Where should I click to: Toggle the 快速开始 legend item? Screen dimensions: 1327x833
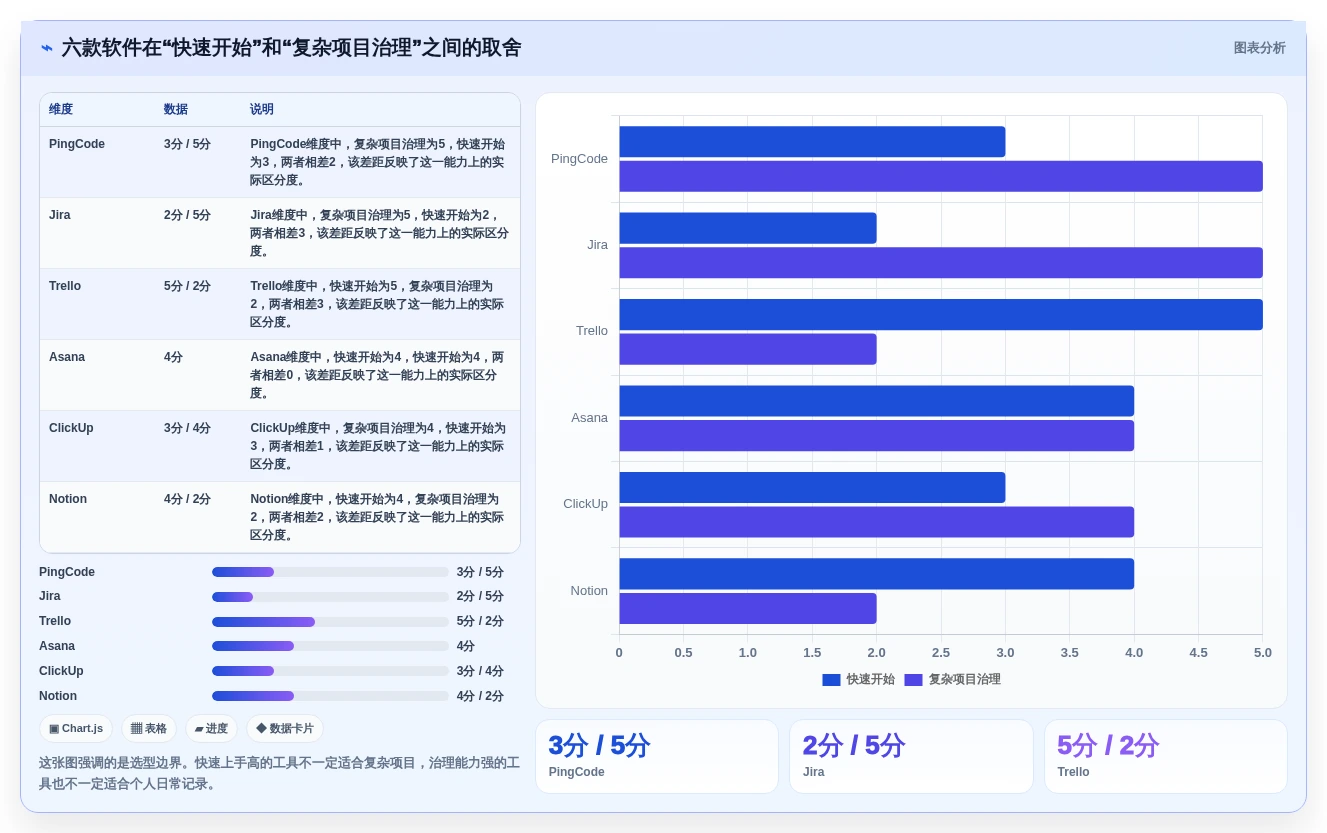858,679
